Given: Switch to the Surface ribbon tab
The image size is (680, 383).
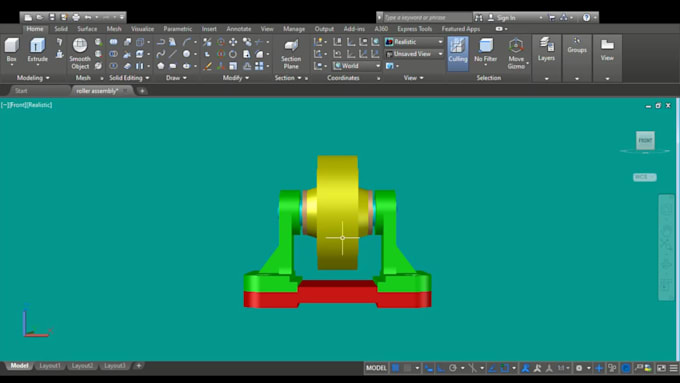Looking at the screenshot, I should (87, 29).
